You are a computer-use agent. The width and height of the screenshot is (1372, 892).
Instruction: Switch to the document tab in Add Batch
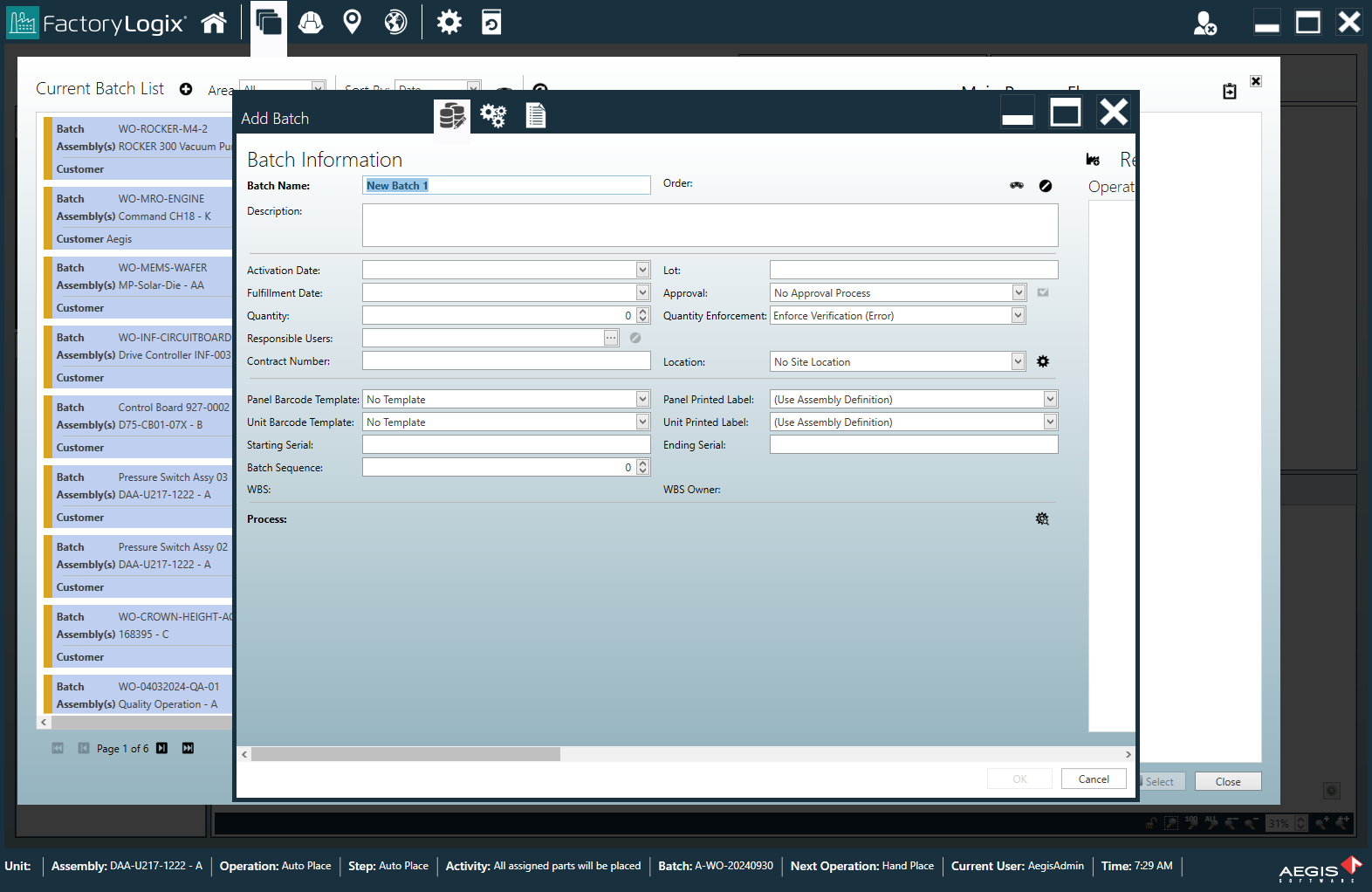pos(535,115)
